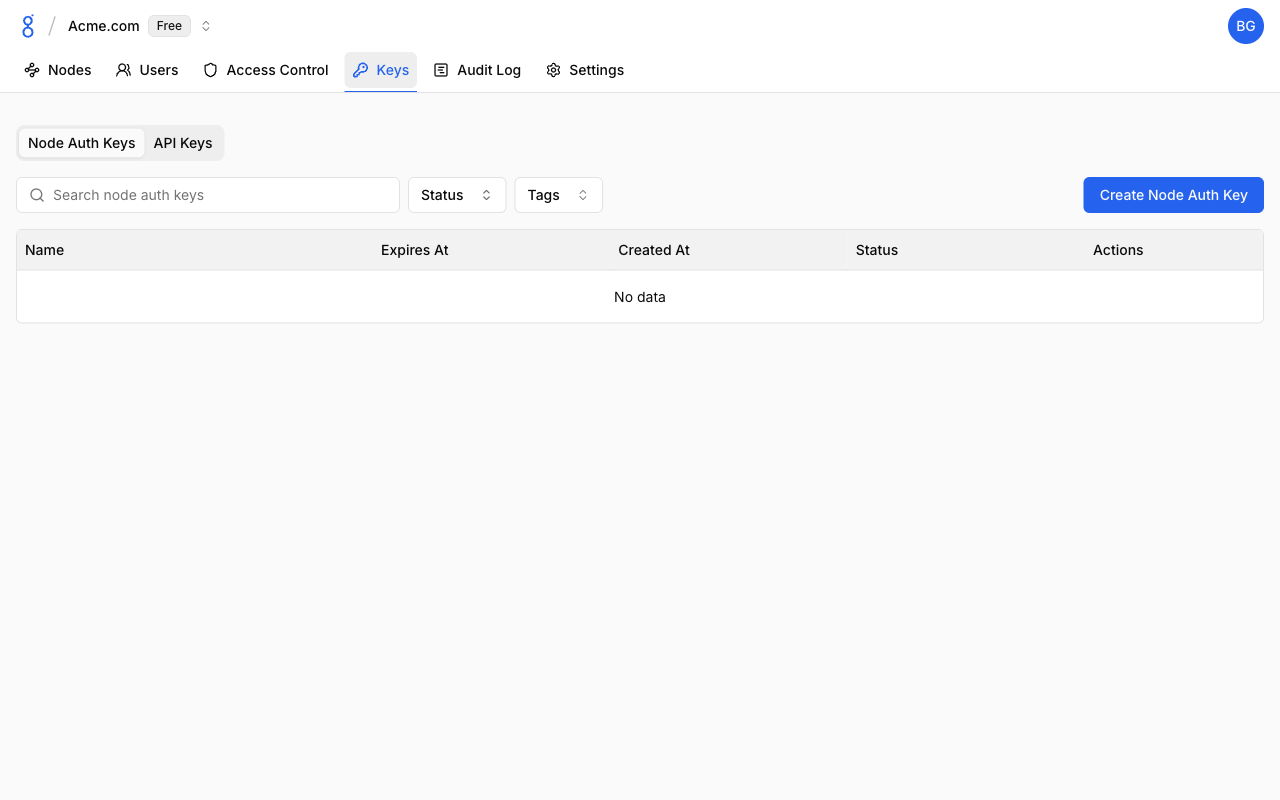Expand the Acme.com organization switcher

206,26
